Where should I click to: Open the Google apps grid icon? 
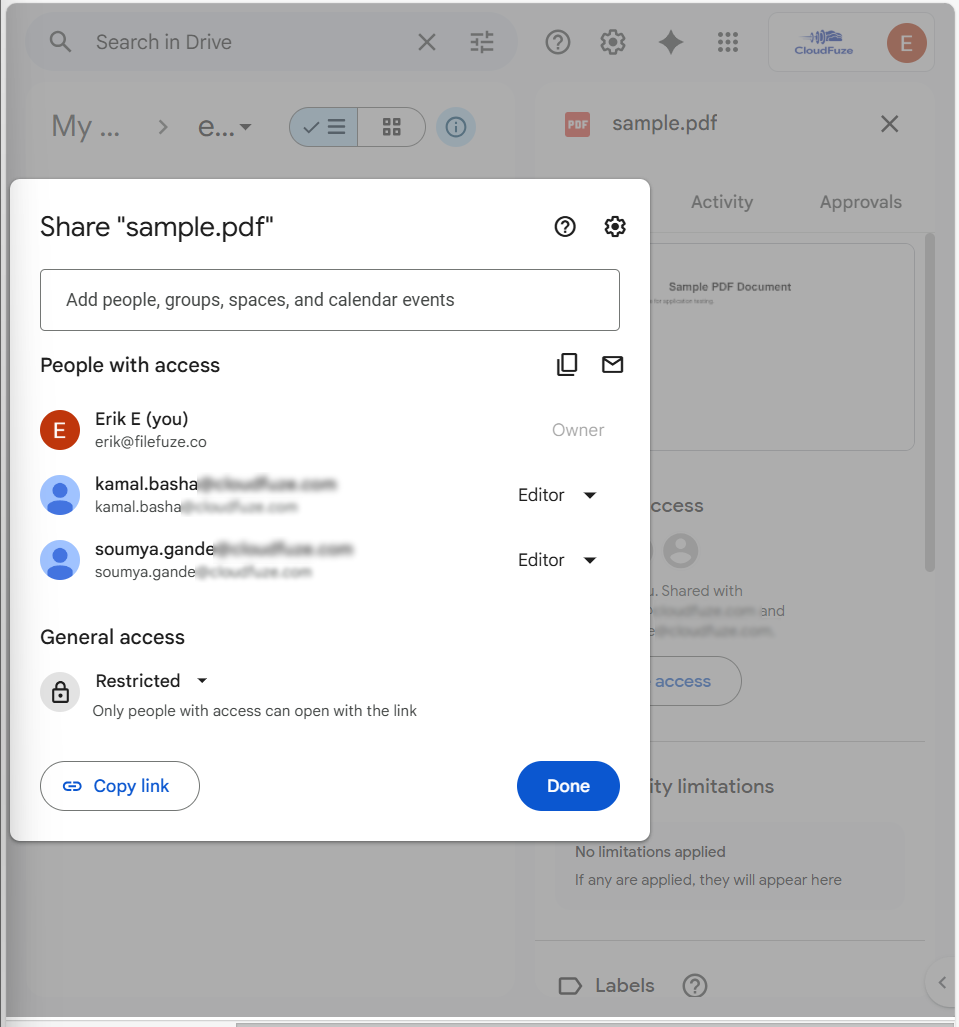(727, 42)
